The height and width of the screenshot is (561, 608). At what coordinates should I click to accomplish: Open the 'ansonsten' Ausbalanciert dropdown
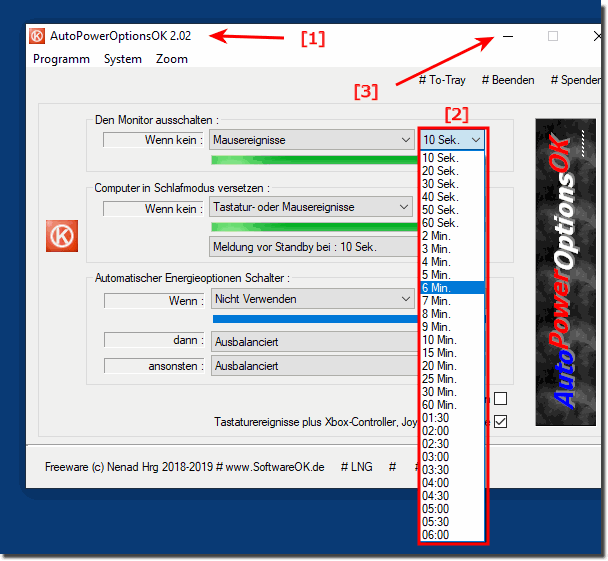pos(314,366)
